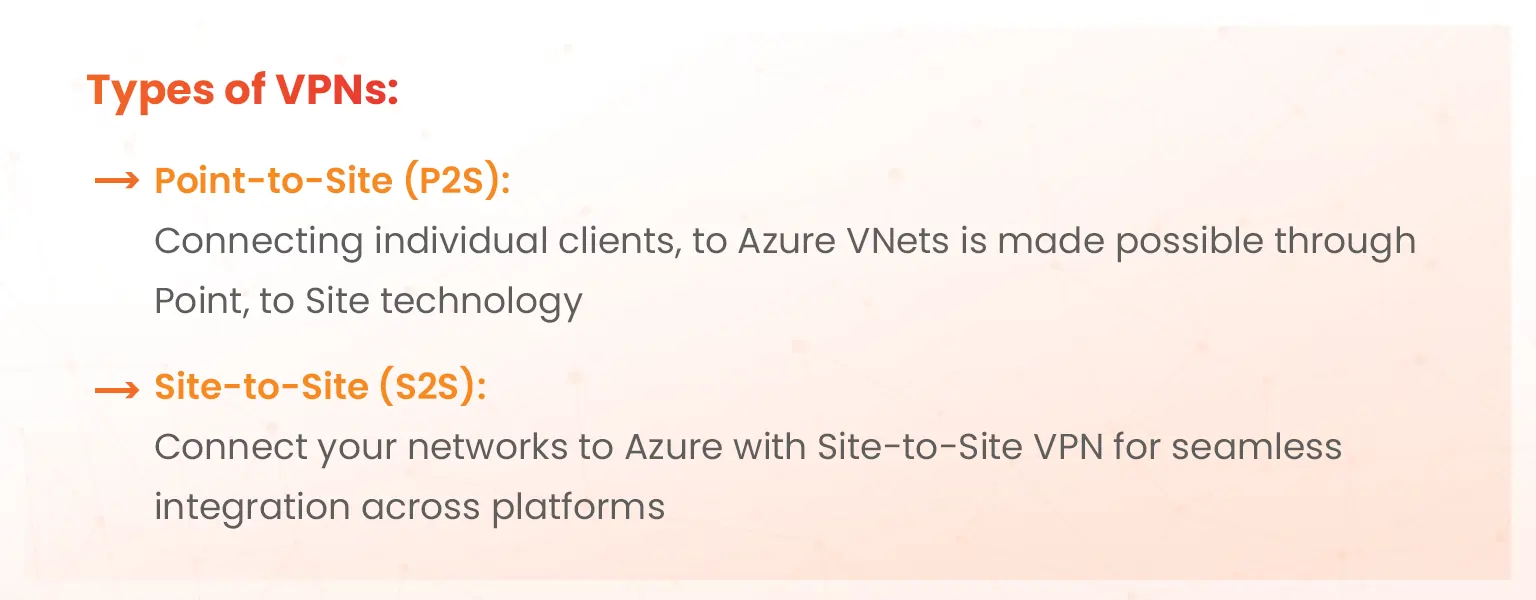Click the 'Point-to-Site (P2S):' subheading

click(x=332, y=181)
